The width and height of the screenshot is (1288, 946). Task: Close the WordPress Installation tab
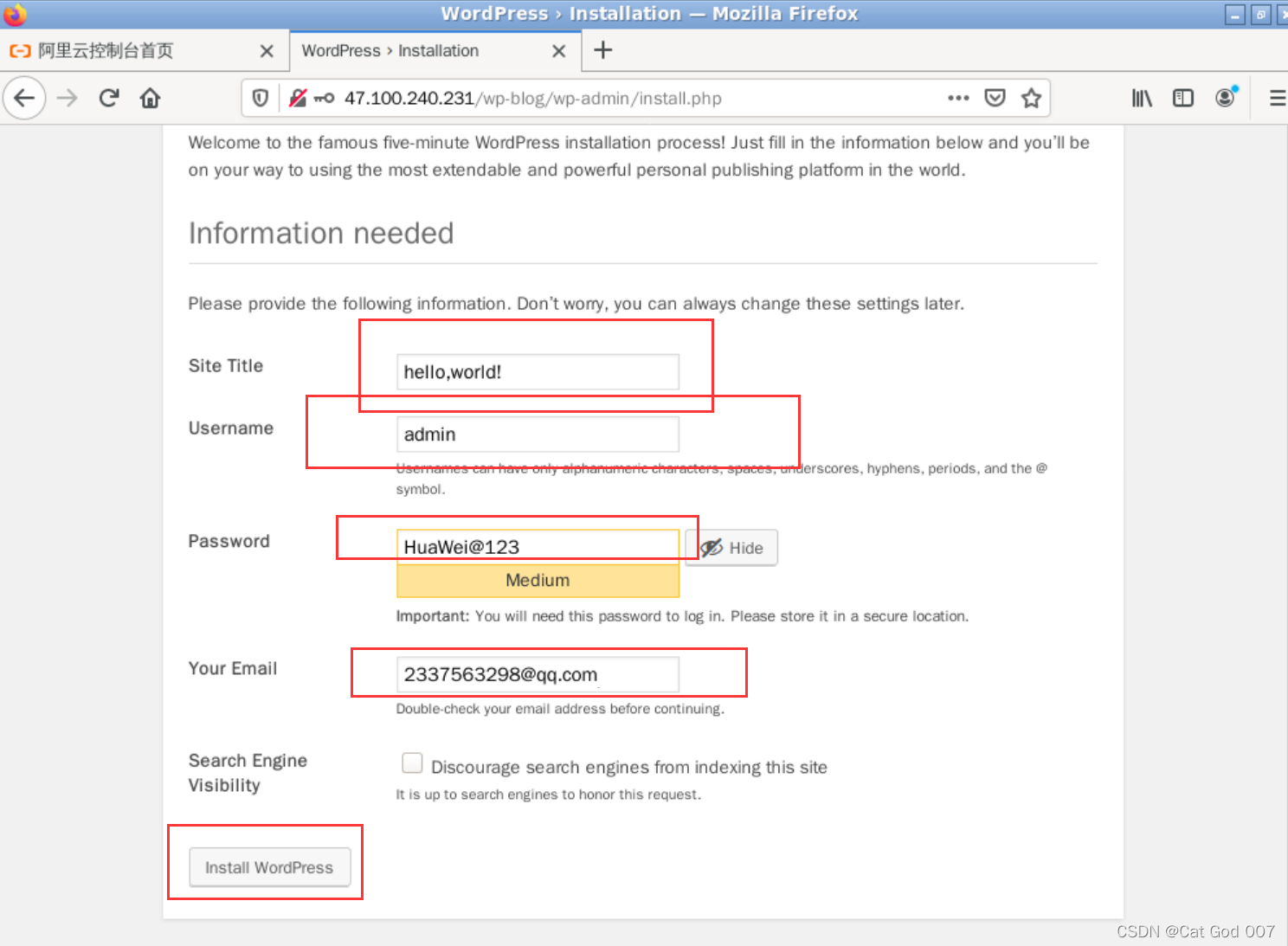[559, 51]
